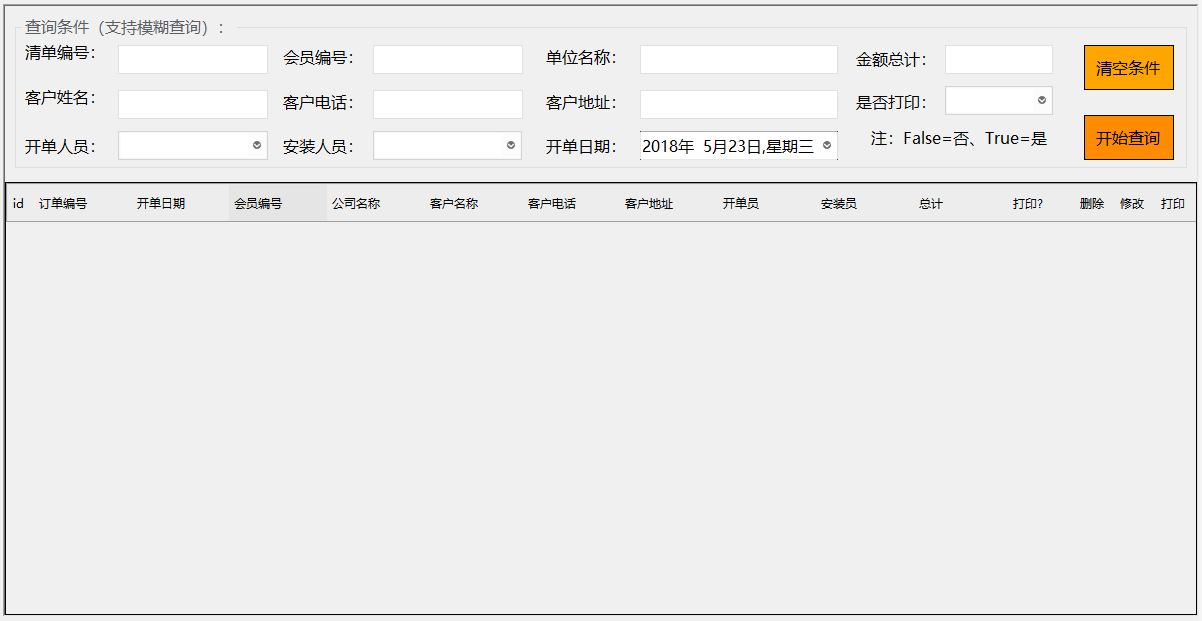Viewport: 1202px width, 621px height.
Task: Focus the 清单编号 input field
Action: click(193, 60)
